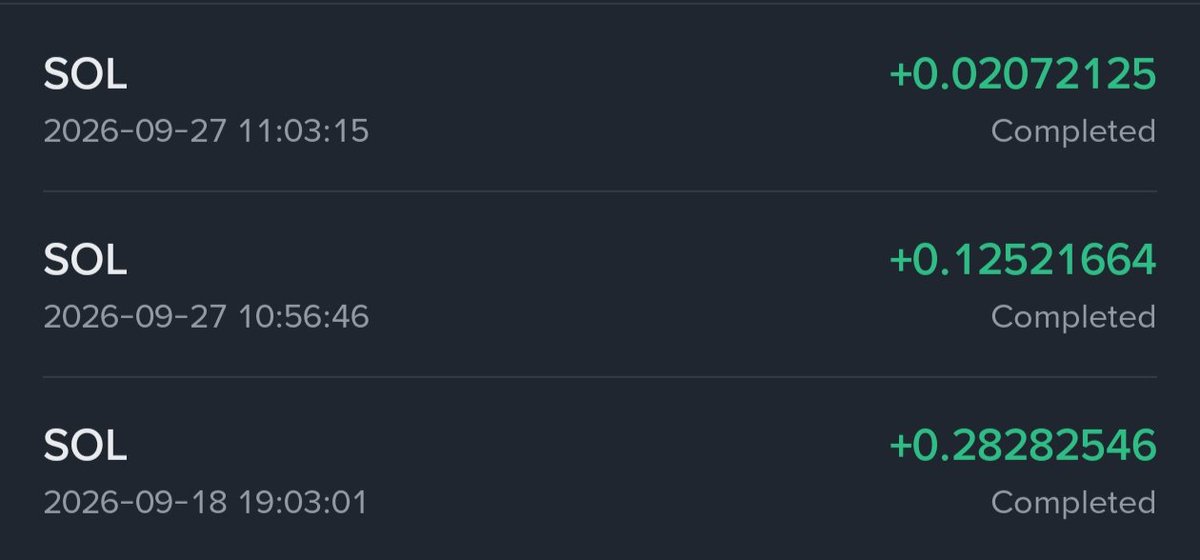
Task: Click the SOL label above 2026-09-18 19:03:01
Action: pyautogui.click(x=85, y=446)
